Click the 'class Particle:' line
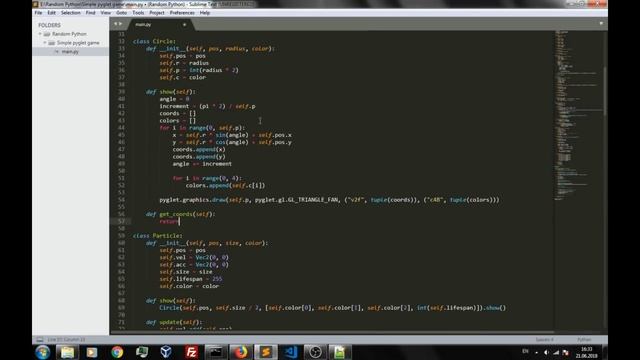 point(158,236)
